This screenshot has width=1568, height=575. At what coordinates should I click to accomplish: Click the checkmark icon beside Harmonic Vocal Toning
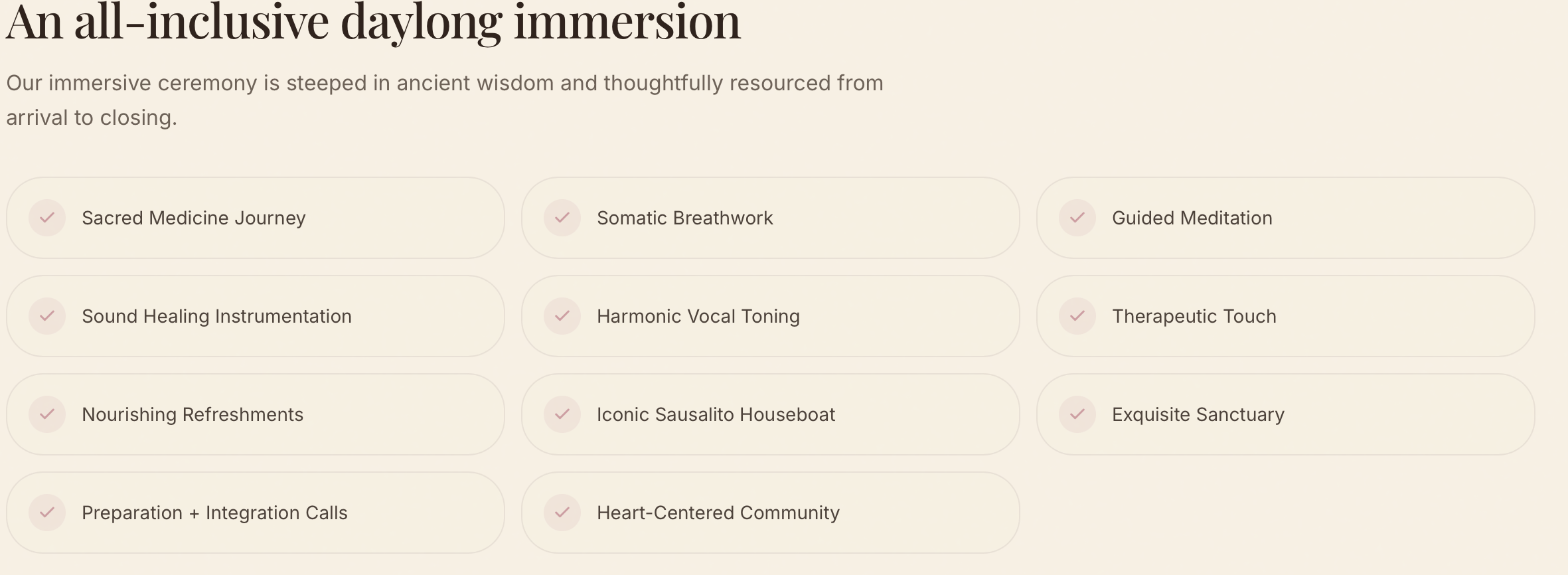coord(562,316)
